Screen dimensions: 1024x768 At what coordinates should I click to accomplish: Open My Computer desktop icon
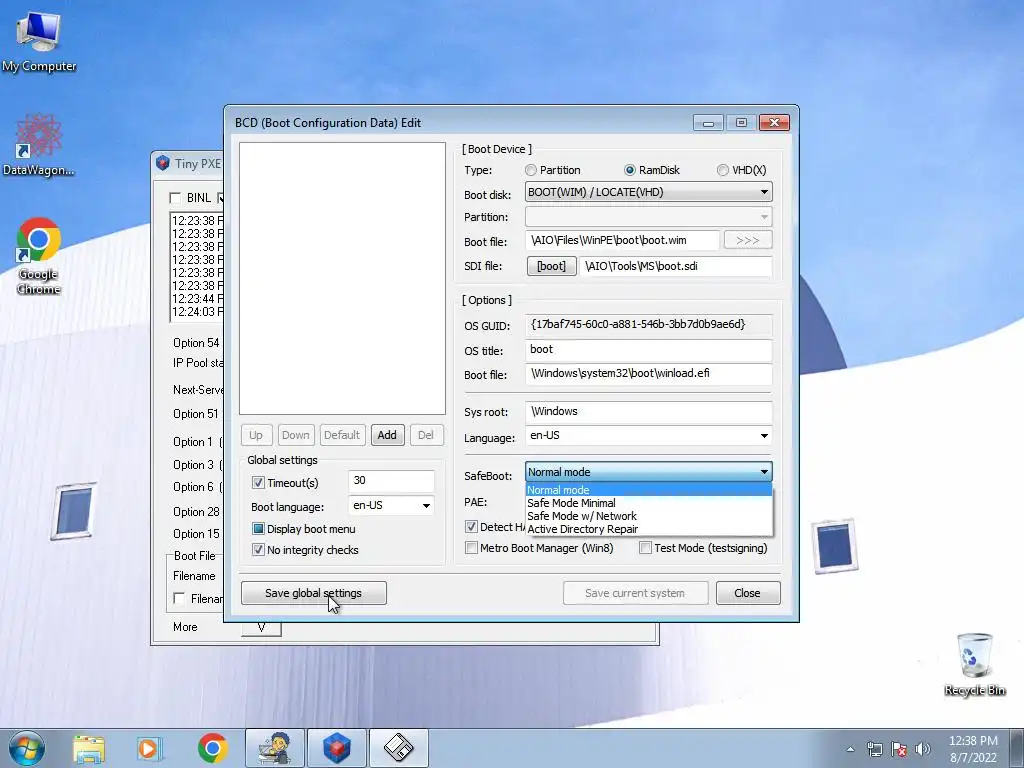pos(39,42)
